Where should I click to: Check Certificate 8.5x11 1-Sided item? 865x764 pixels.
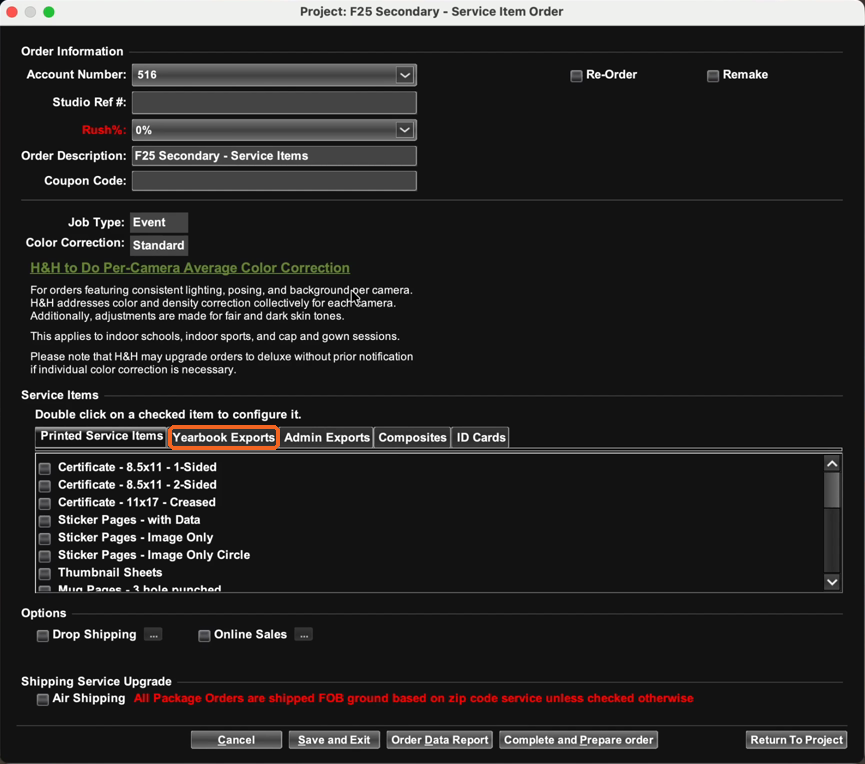[x=45, y=468]
